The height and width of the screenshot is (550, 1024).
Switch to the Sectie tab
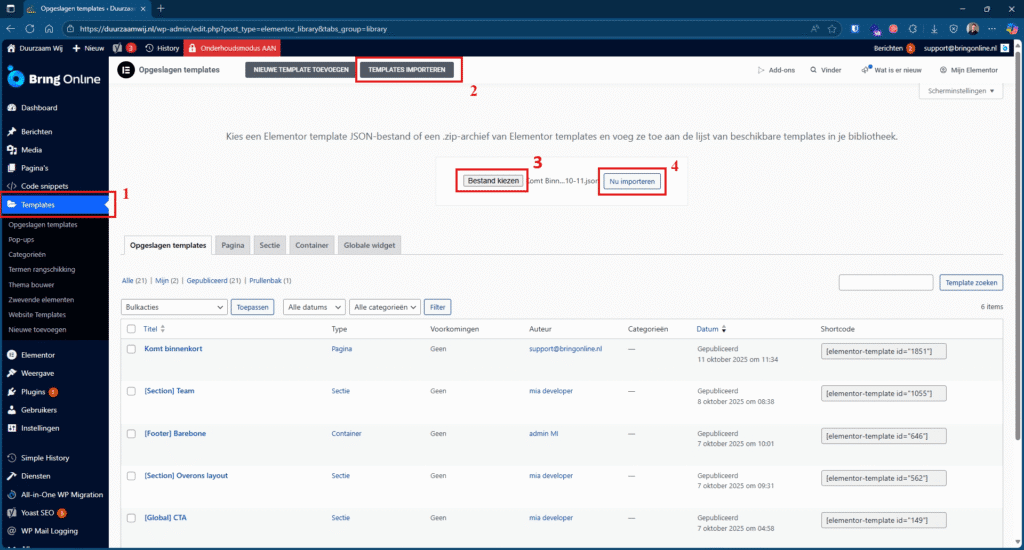tap(269, 244)
